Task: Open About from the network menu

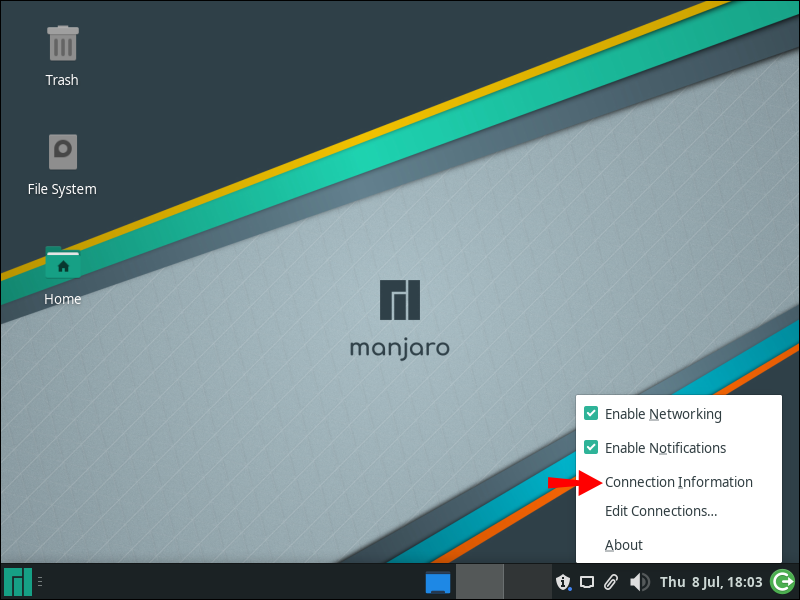Action: coord(679,545)
